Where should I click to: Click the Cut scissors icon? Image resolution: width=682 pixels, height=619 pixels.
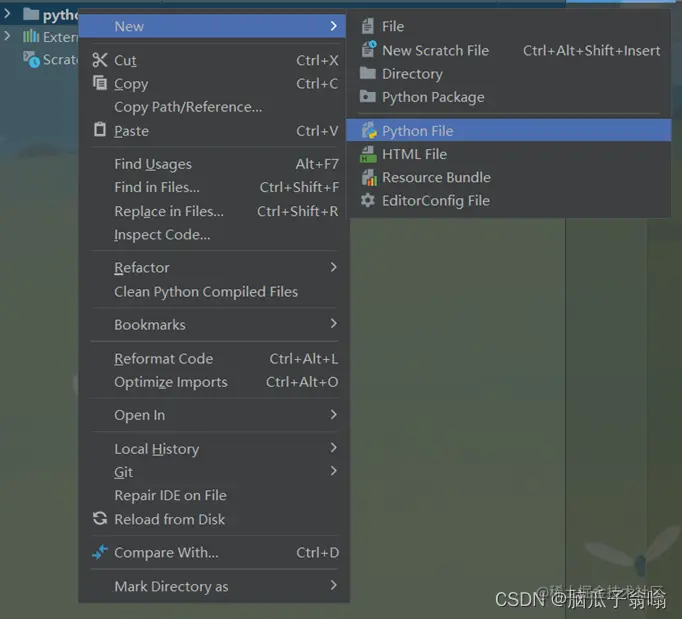[x=100, y=60]
